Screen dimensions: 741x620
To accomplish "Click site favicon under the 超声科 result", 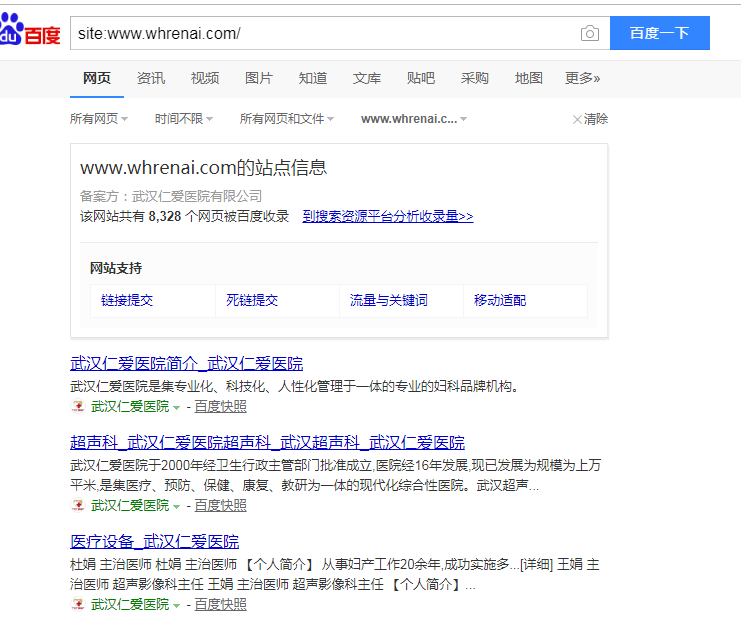I will (x=78, y=505).
